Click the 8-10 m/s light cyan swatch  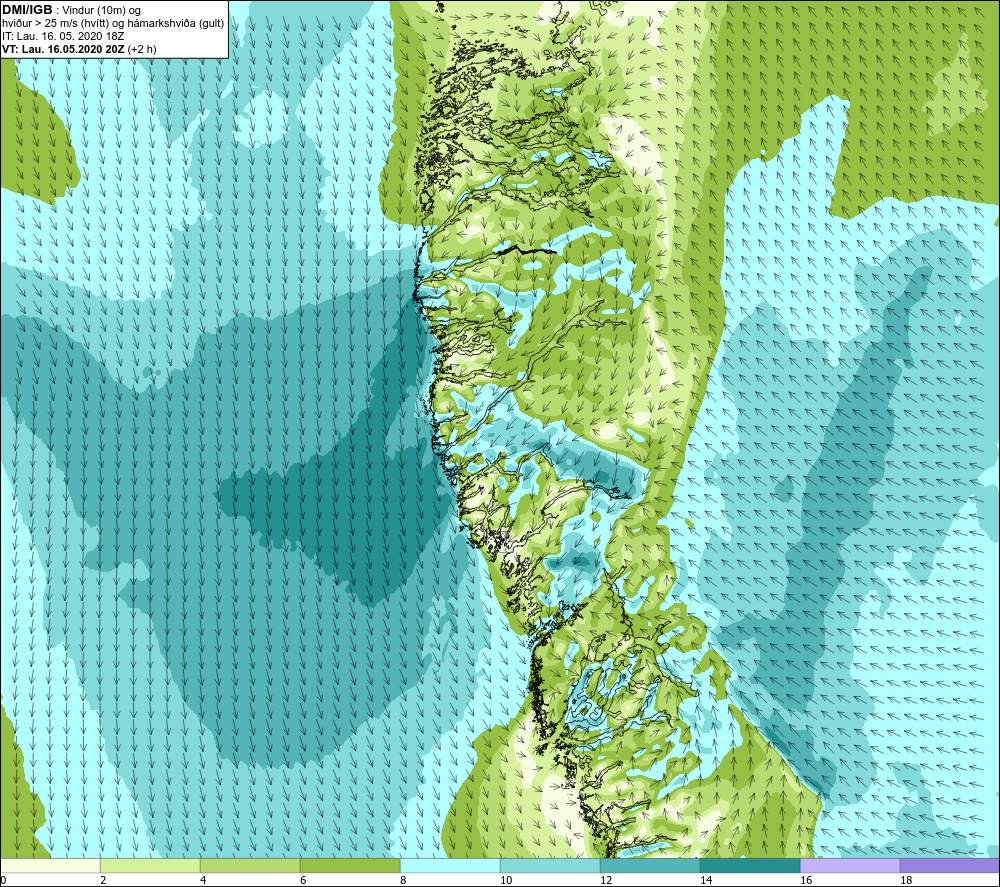(x=450, y=866)
